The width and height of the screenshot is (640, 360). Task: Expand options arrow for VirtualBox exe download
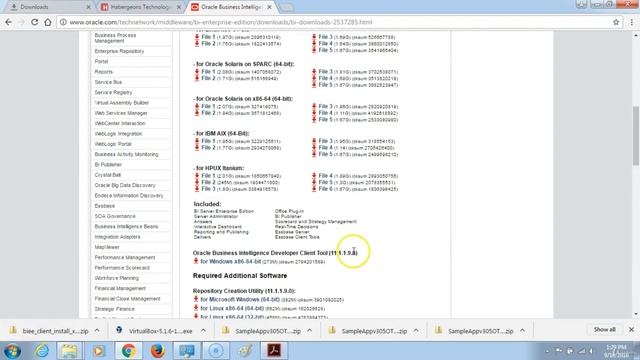[203, 331]
